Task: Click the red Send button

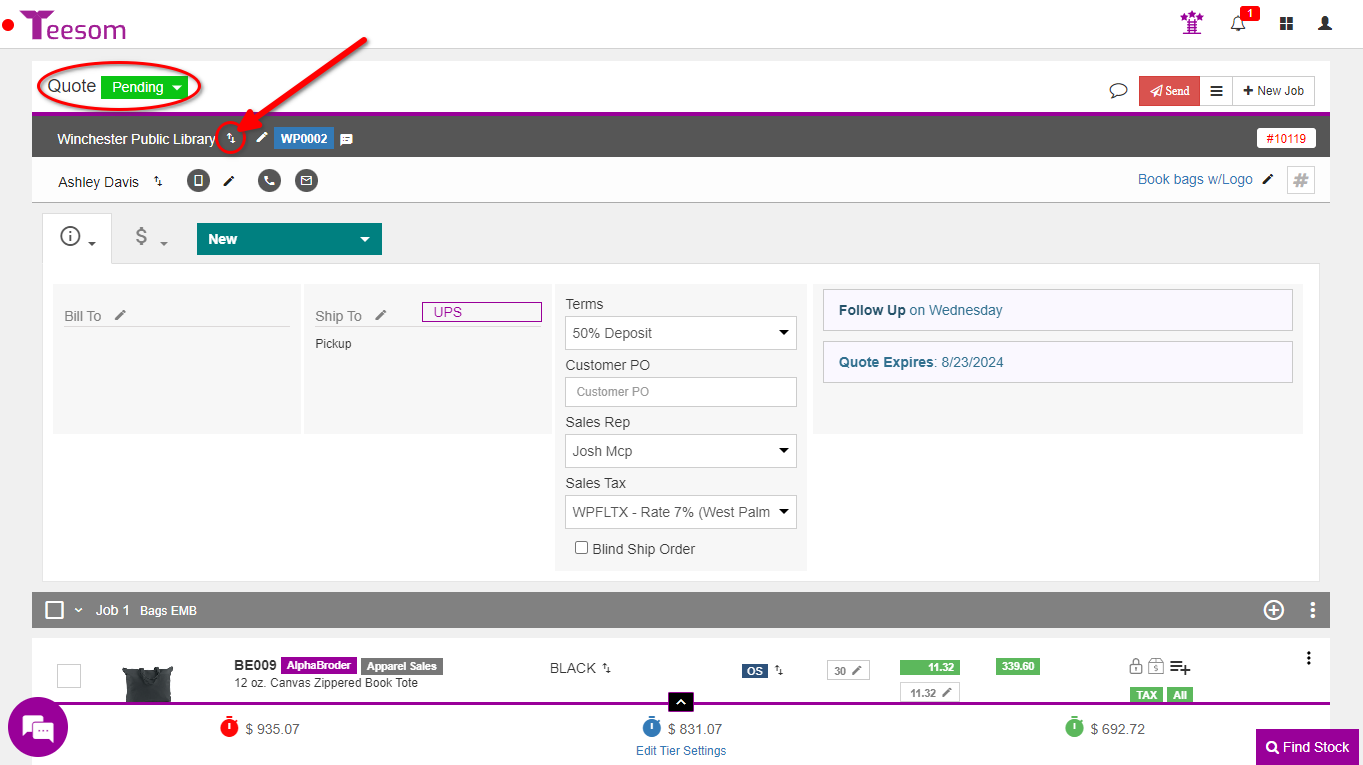Action: [1169, 91]
